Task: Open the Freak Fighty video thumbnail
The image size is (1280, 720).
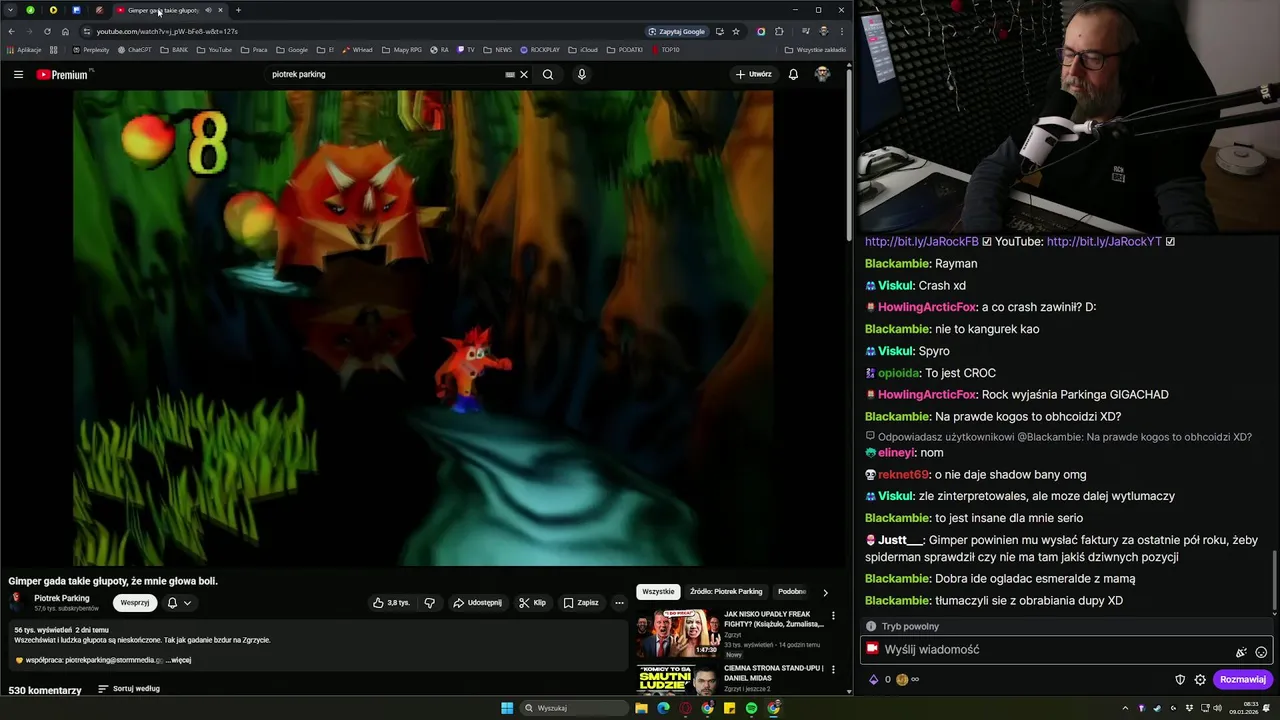Action: [x=679, y=632]
